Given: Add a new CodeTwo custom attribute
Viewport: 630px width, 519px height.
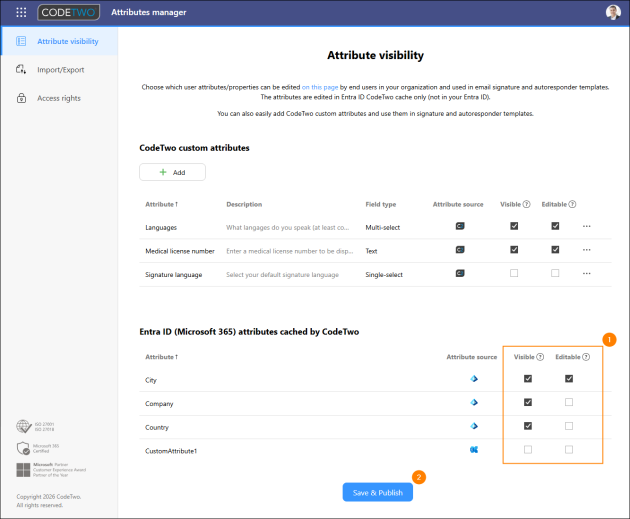Looking at the screenshot, I should [x=172, y=172].
